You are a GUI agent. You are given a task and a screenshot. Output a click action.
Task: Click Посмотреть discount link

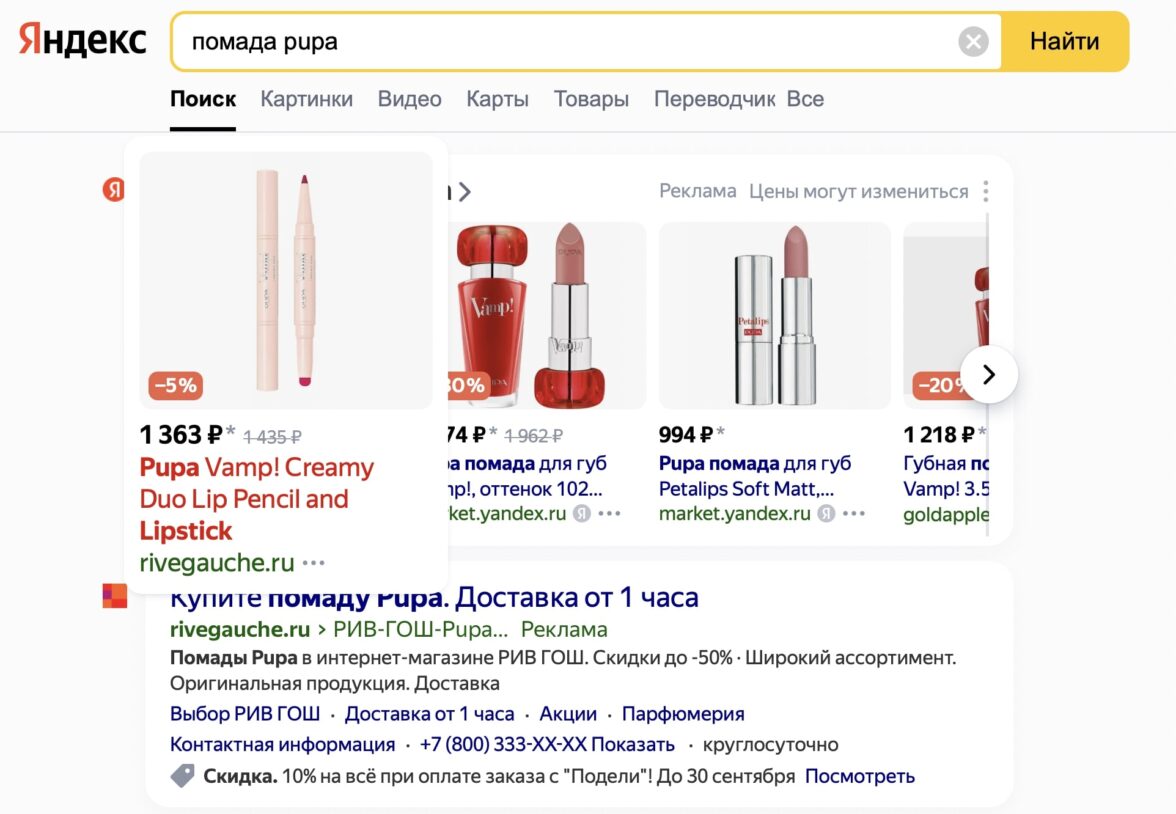pos(860,776)
